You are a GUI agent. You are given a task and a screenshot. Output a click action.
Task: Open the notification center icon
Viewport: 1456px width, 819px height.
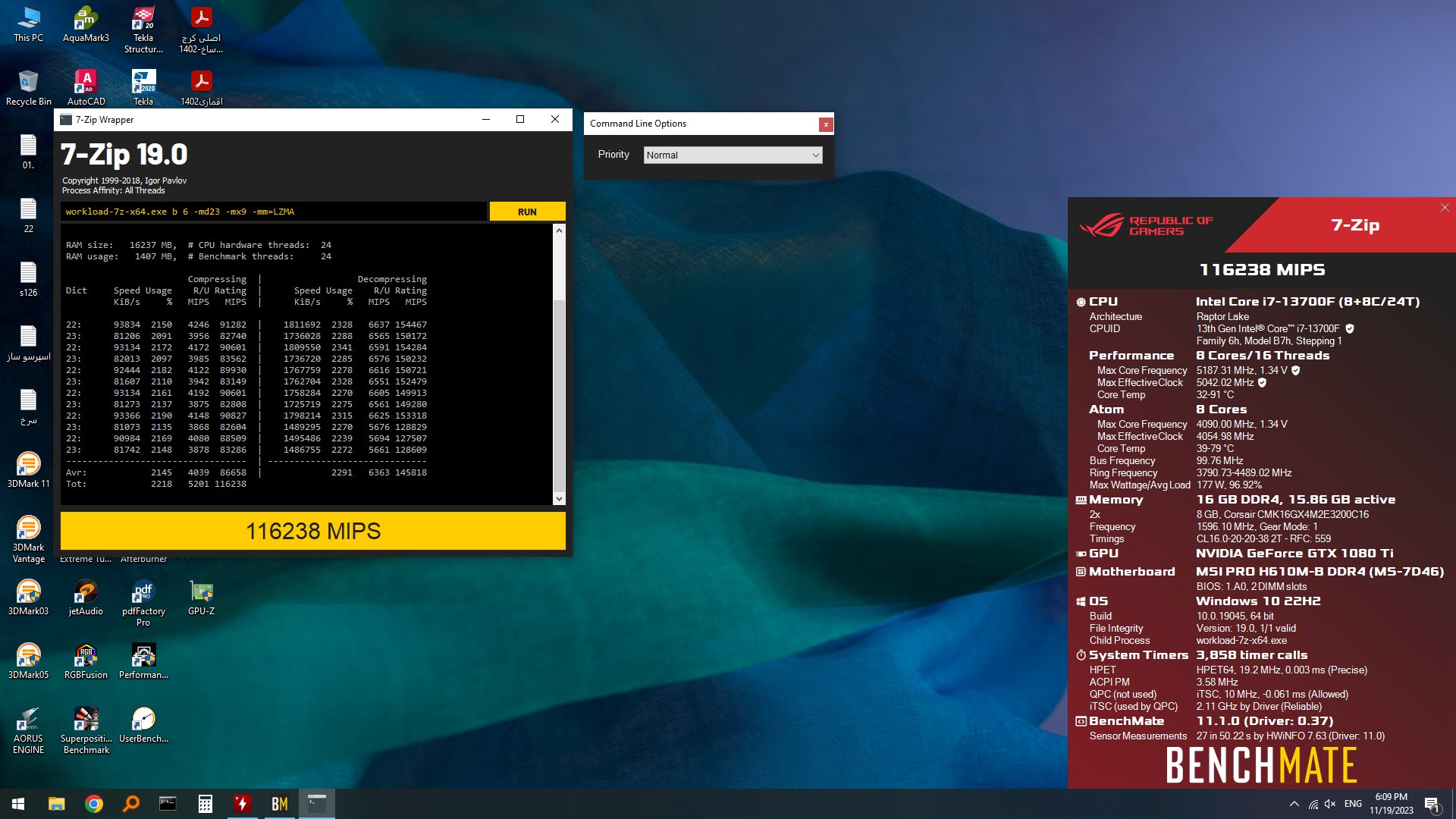click(1432, 804)
